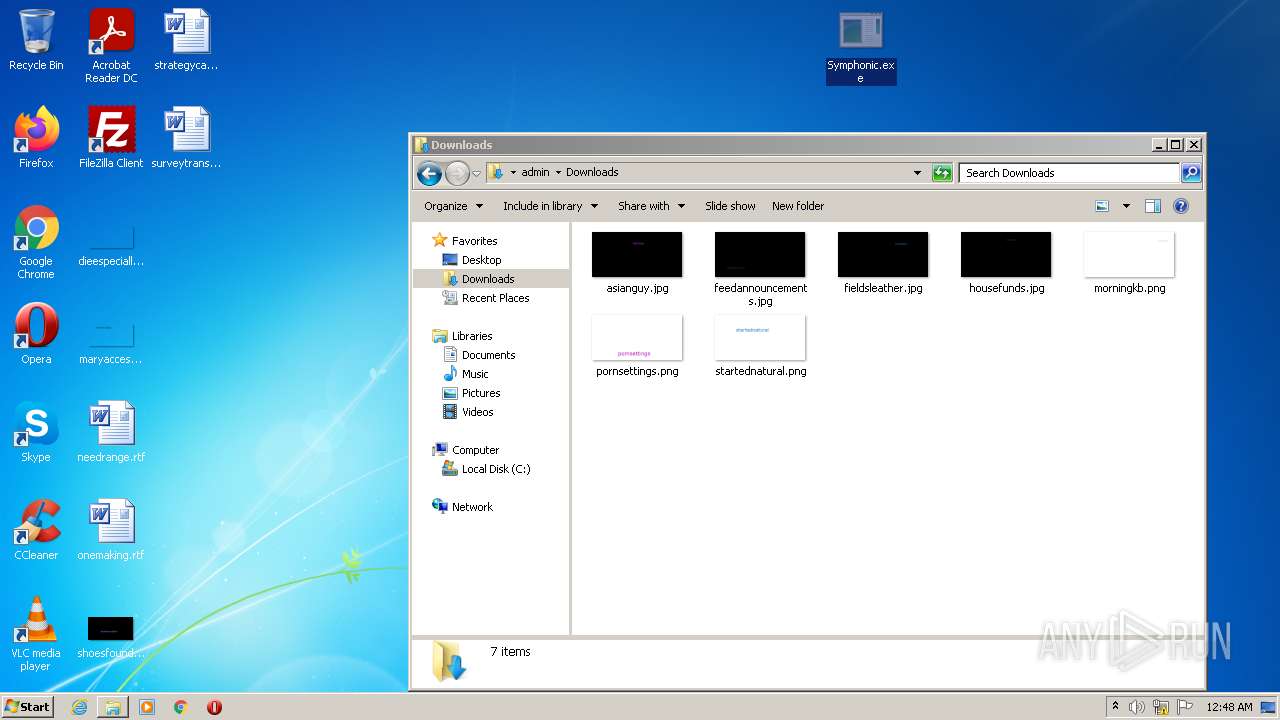The height and width of the screenshot is (720, 1280).
Task: Open FileZilla Client desktop shortcut
Action: 111,138
